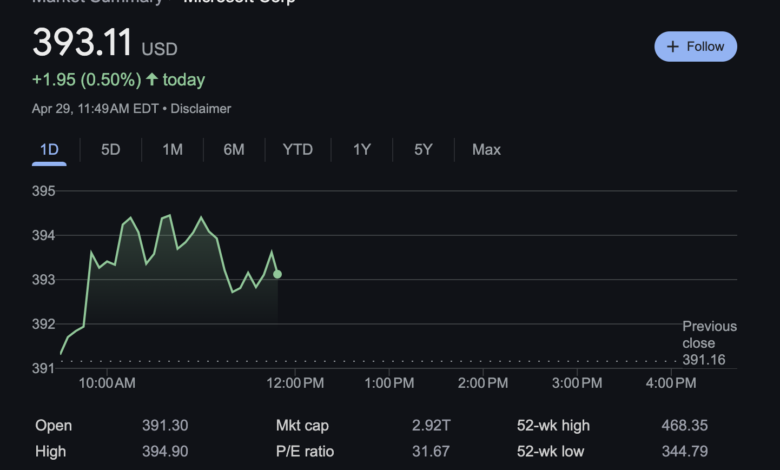Show the 1Y range tab
Viewport: 780px width, 470px height.
[362, 150]
